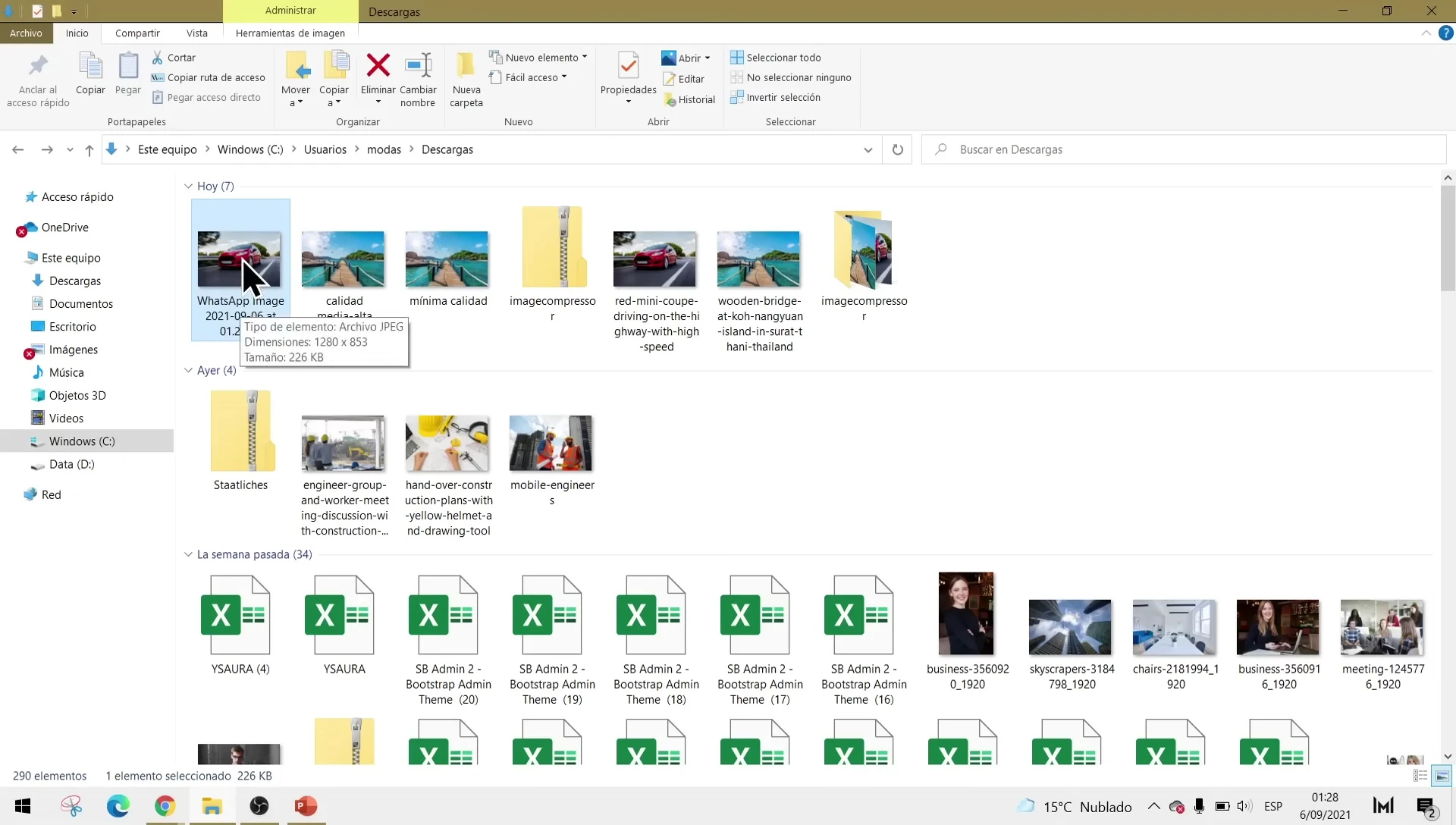1456x825 pixels.
Task: Open the Vista ribbon tab
Action: click(x=196, y=33)
